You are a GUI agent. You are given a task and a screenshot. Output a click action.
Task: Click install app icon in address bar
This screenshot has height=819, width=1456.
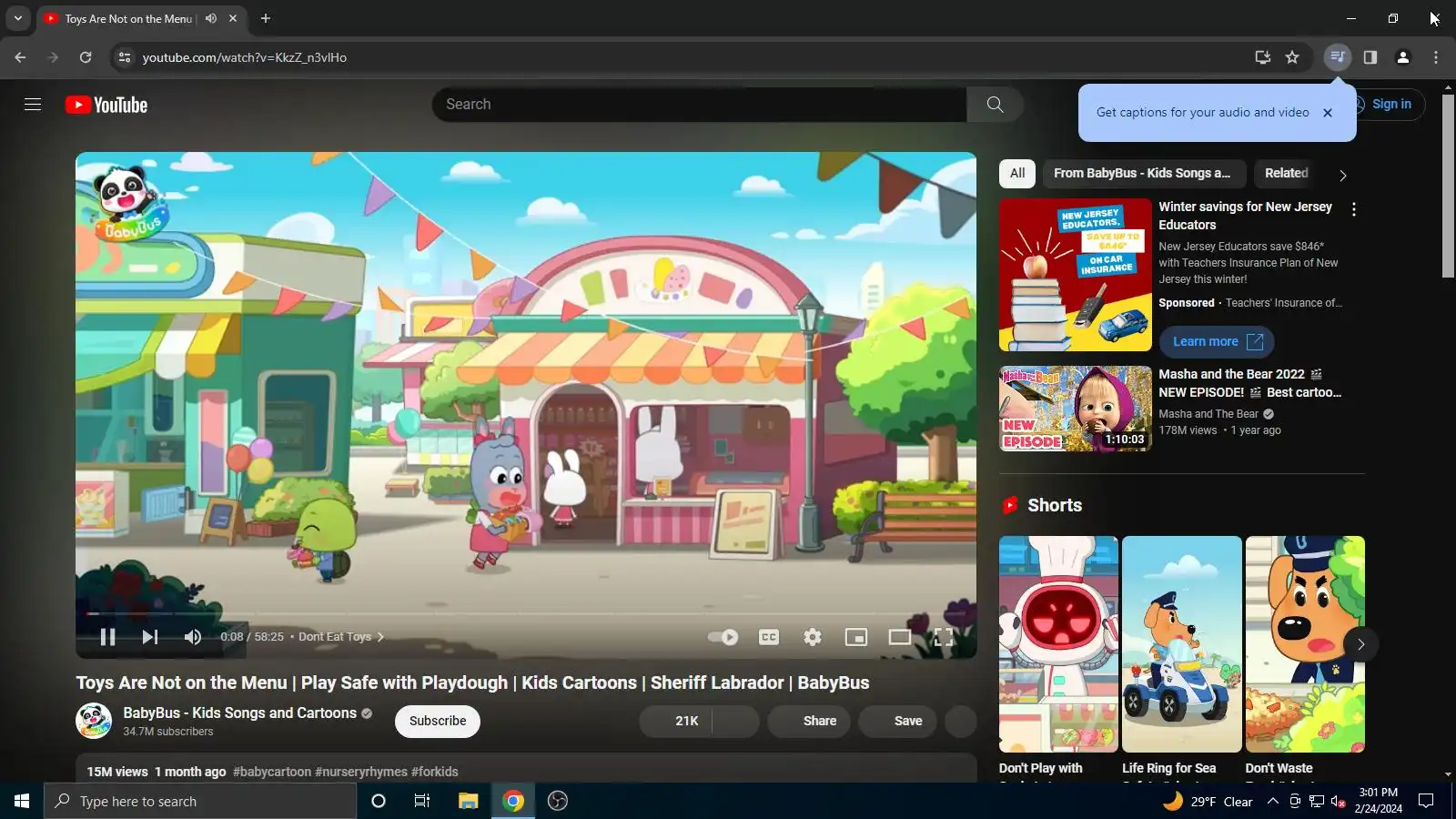click(1262, 57)
